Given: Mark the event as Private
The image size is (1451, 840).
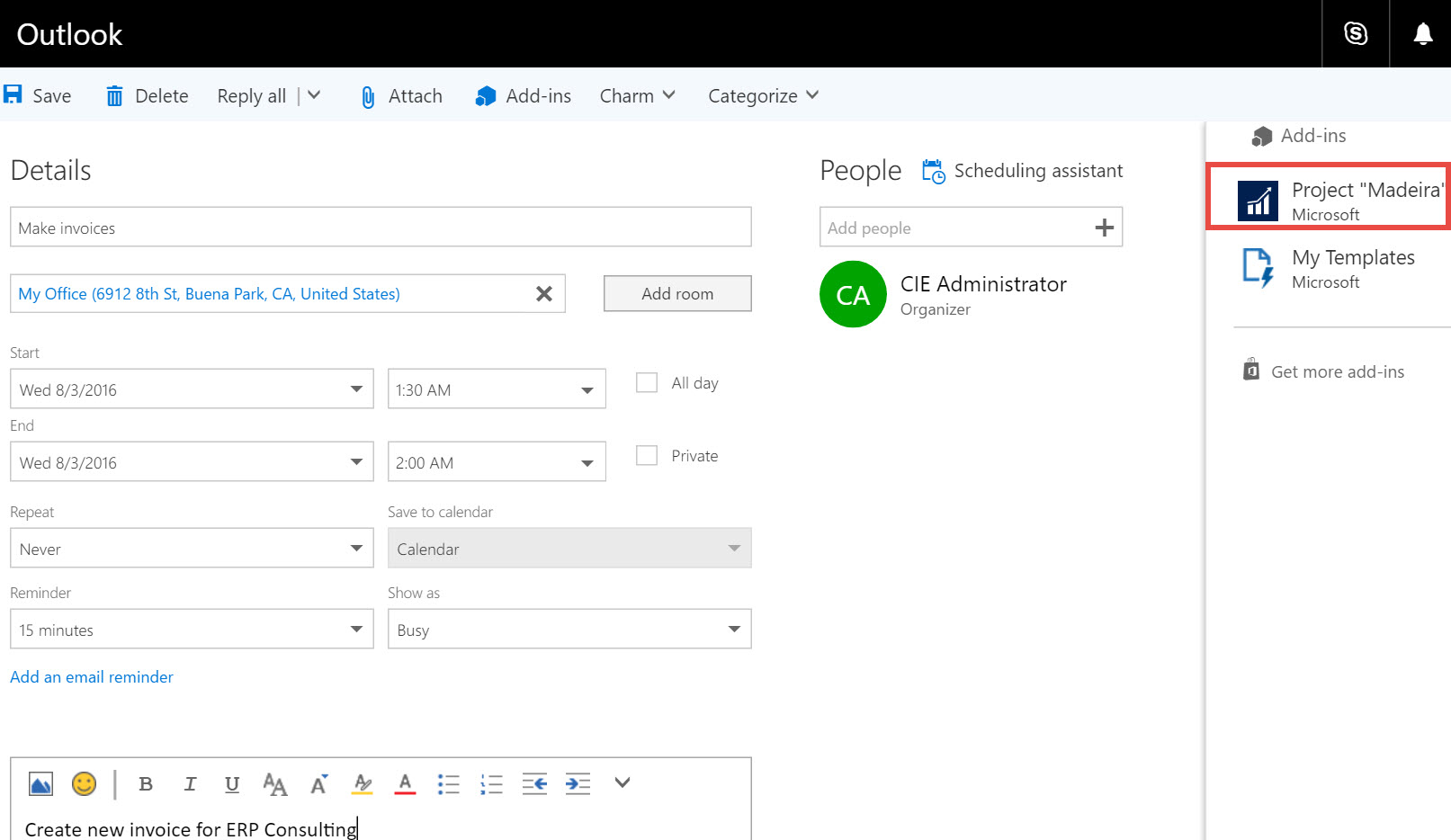Looking at the screenshot, I should pos(646,456).
